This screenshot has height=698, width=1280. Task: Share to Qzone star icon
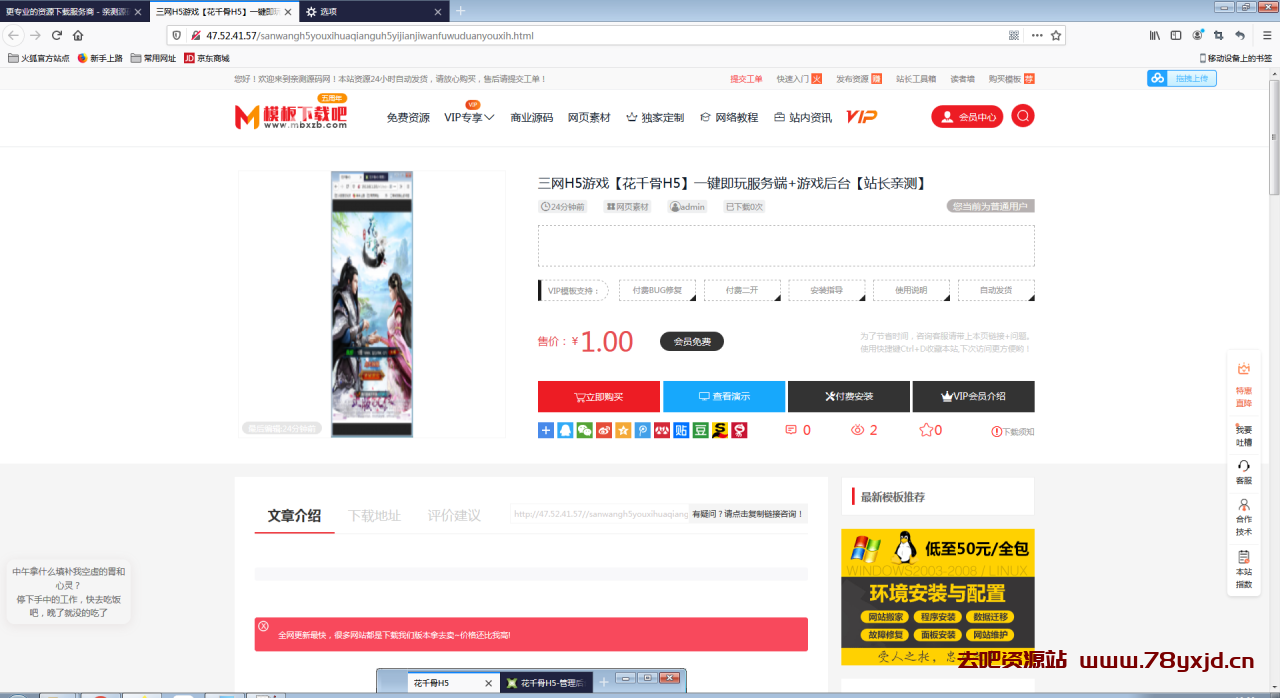[x=623, y=430]
